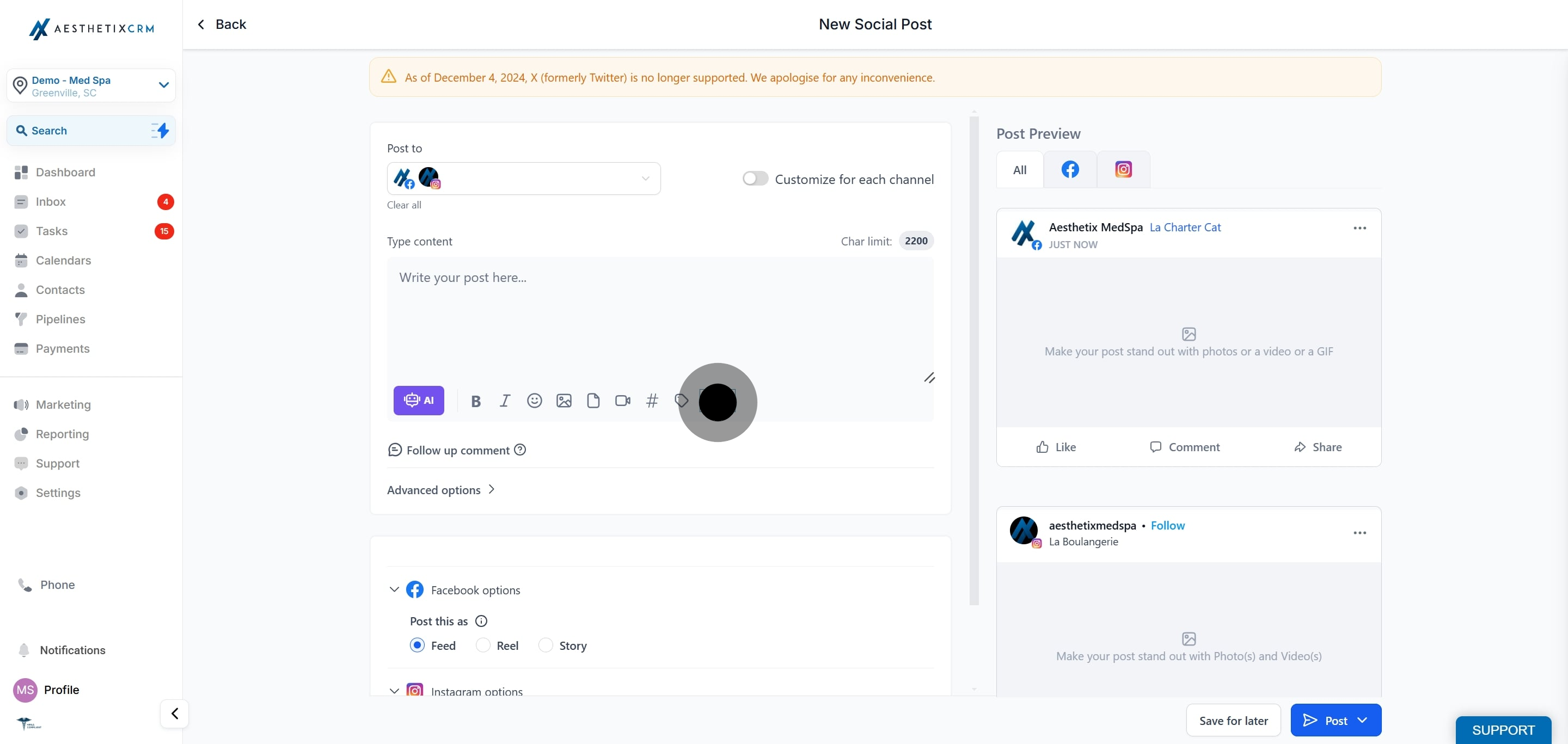Open the Demo - Med Spa location switcher
The width and height of the screenshot is (1568, 744).
[x=91, y=85]
